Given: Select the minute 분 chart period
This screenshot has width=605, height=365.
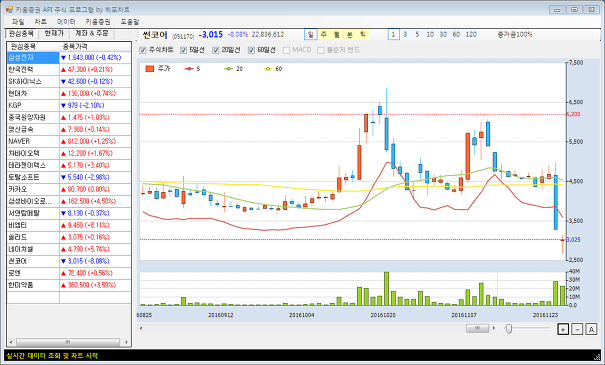Looking at the screenshot, I should tap(350, 34).
